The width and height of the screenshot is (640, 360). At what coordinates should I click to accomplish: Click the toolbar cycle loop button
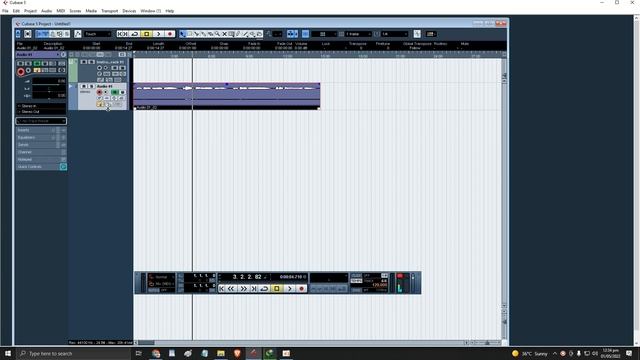pos(134,34)
